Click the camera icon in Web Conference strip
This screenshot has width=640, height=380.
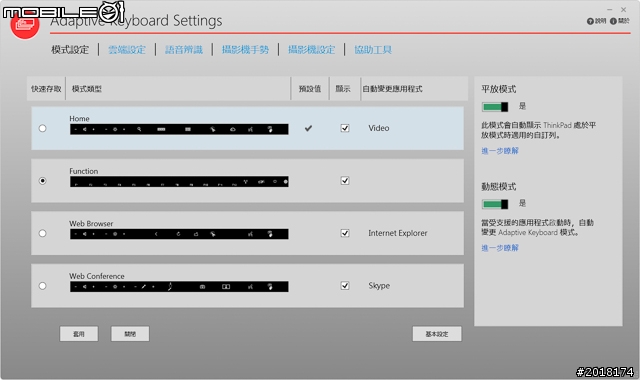coord(202,287)
